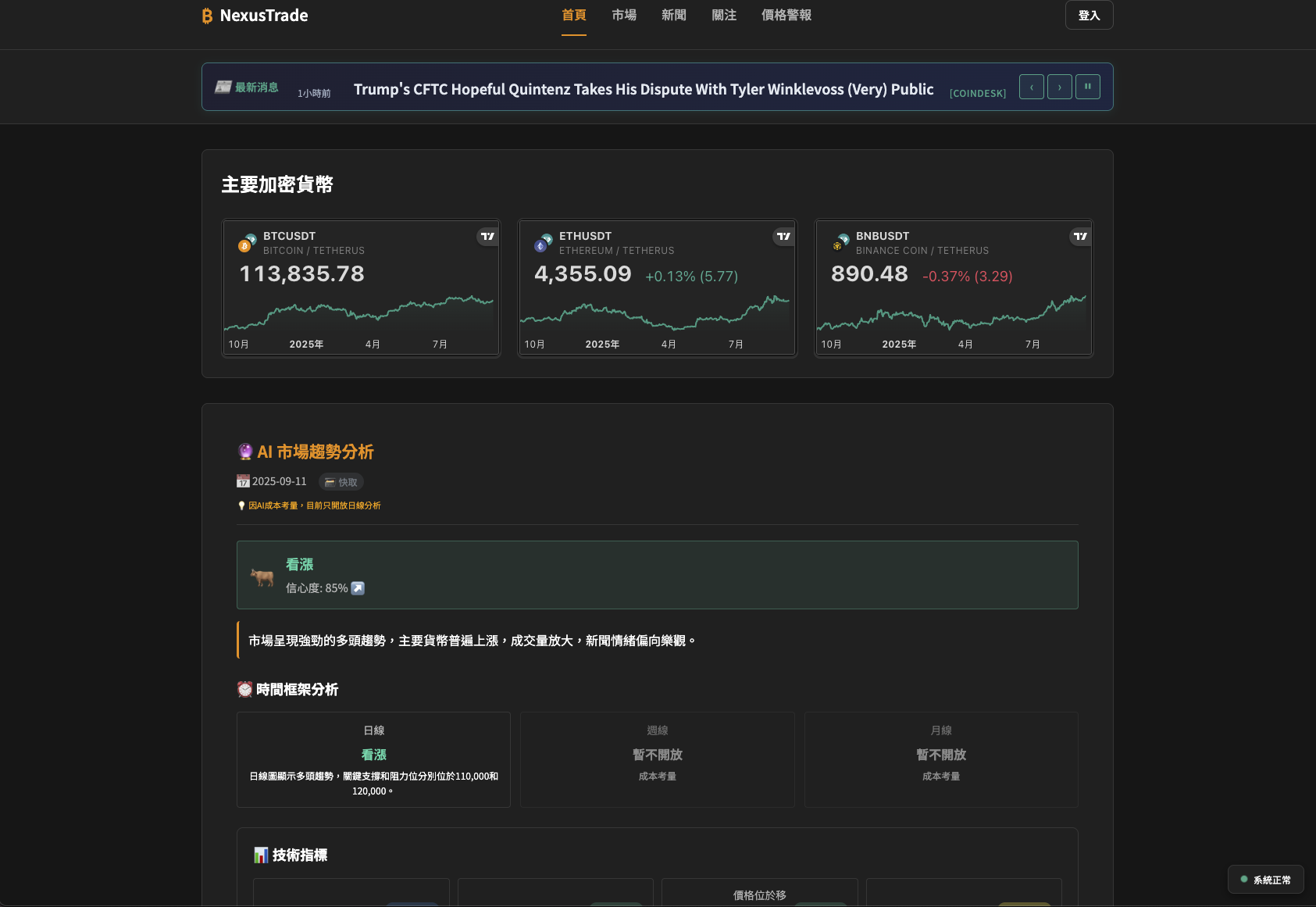This screenshot has height=907, width=1316.
Task: Open TradingView icon on BTCUSDT card
Action: click(x=487, y=237)
